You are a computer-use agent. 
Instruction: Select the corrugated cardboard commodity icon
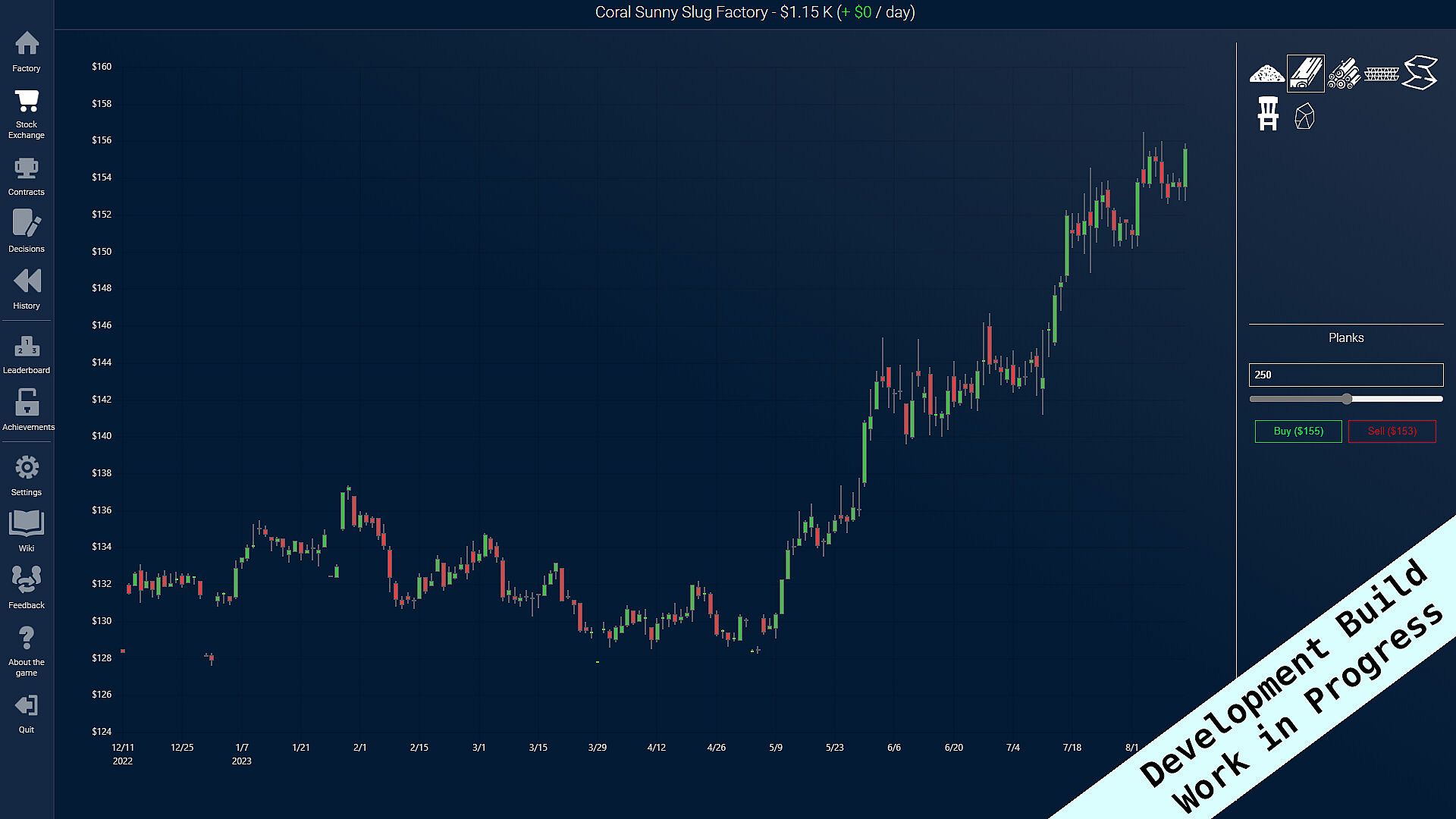1381,74
